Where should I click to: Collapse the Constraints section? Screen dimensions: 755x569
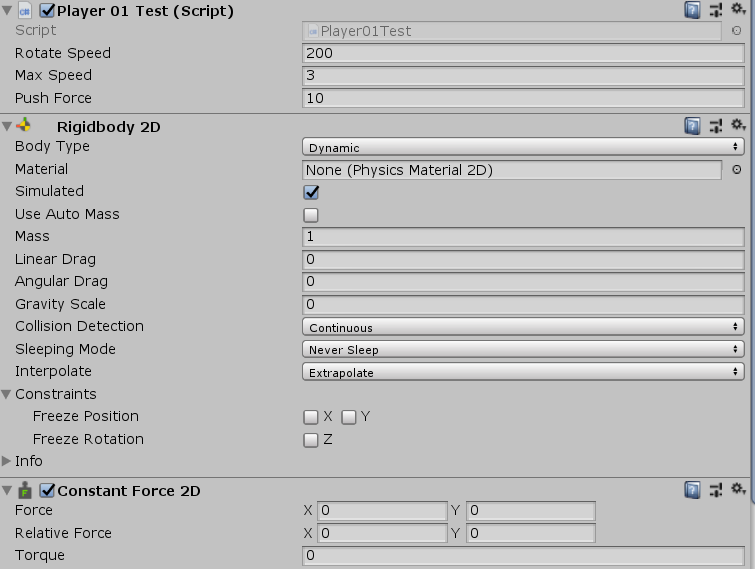point(6,394)
